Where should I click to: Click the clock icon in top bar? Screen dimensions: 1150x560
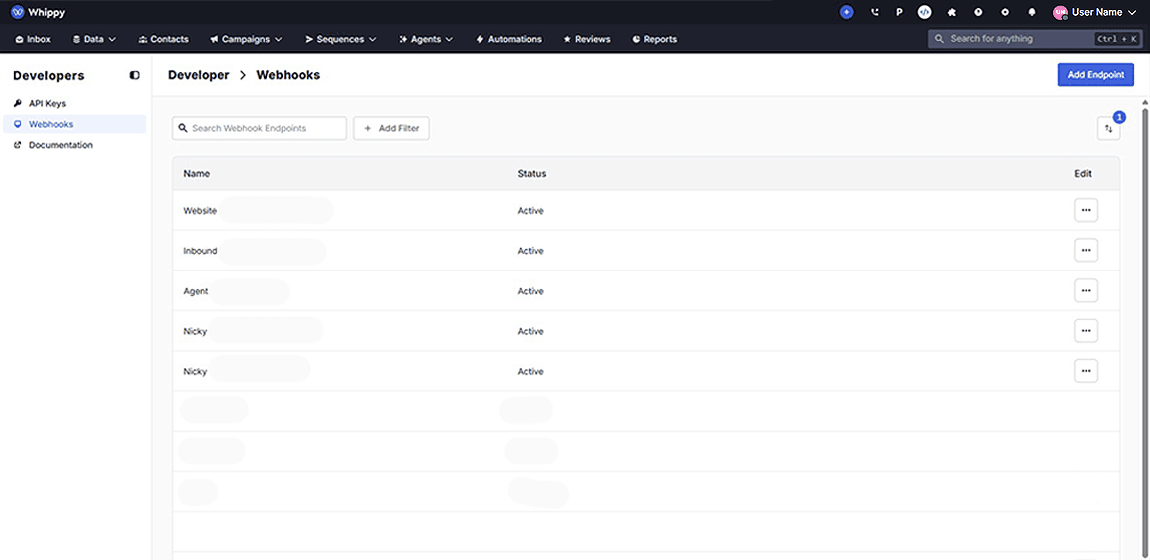pyautogui.click(x=978, y=12)
